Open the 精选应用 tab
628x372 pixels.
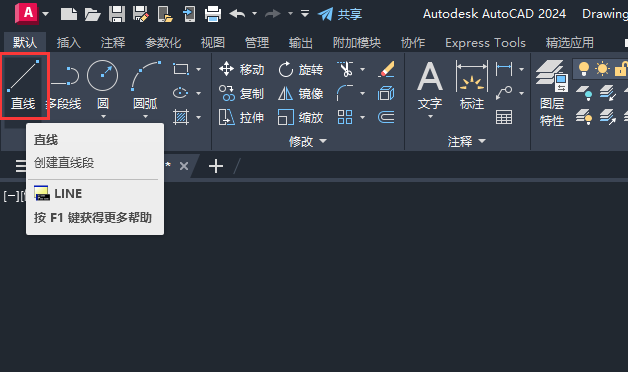click(x=570, y=42)
